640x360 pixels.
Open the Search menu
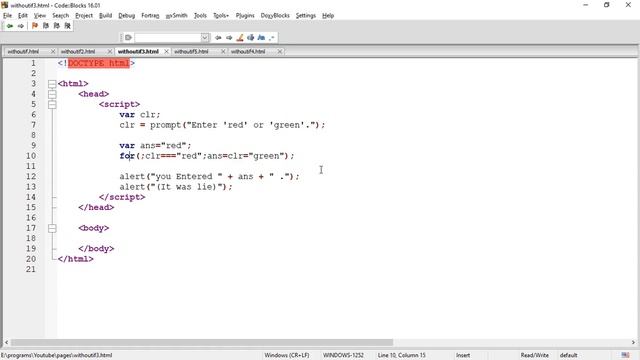click(60, 16)
